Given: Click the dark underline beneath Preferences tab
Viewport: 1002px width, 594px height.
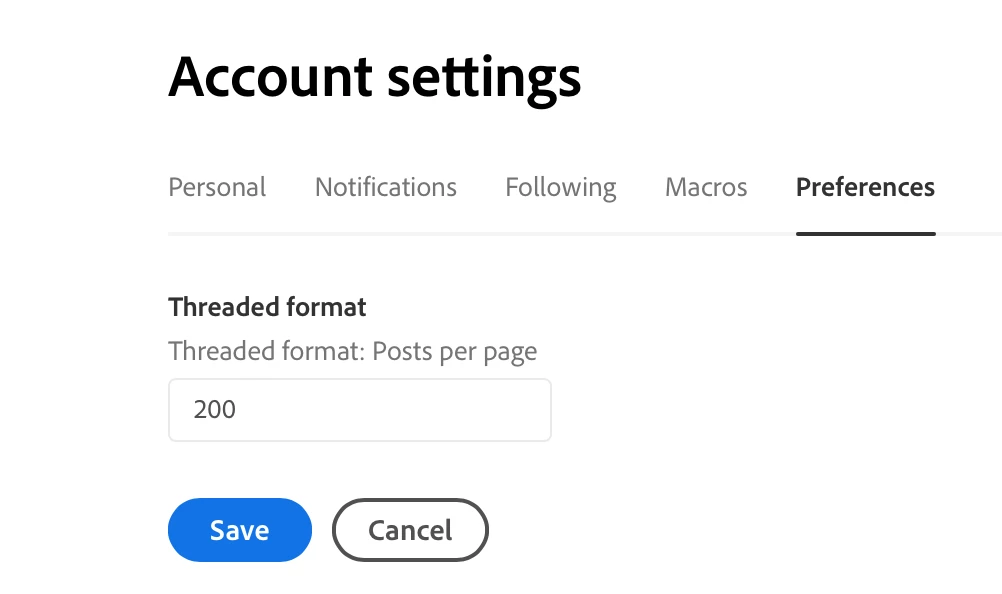Looking at the screenshot, I should [x=866, y=234].
